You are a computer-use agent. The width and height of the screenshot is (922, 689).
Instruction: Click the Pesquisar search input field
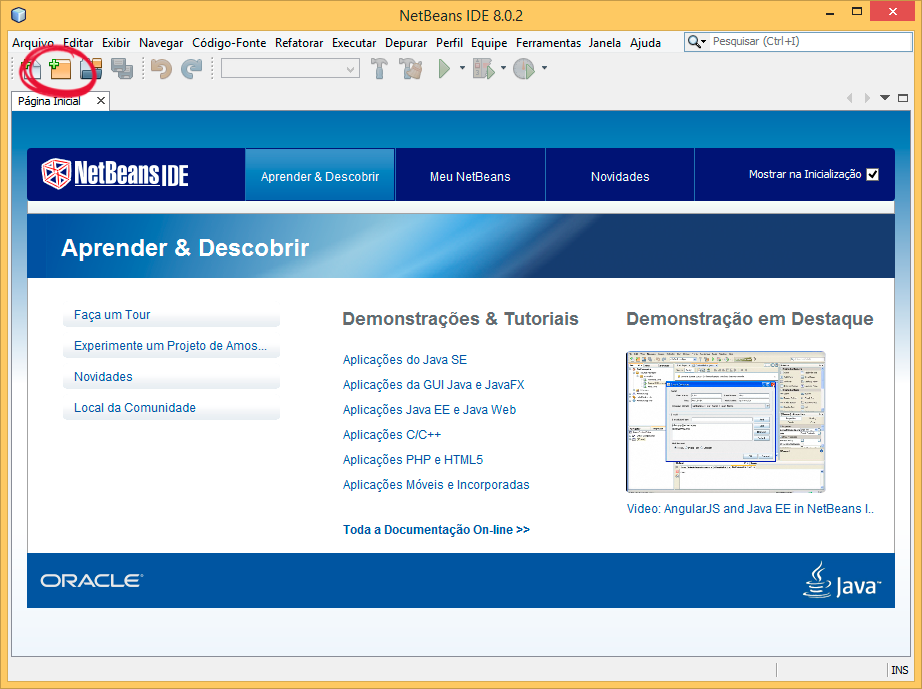point(810,42)
